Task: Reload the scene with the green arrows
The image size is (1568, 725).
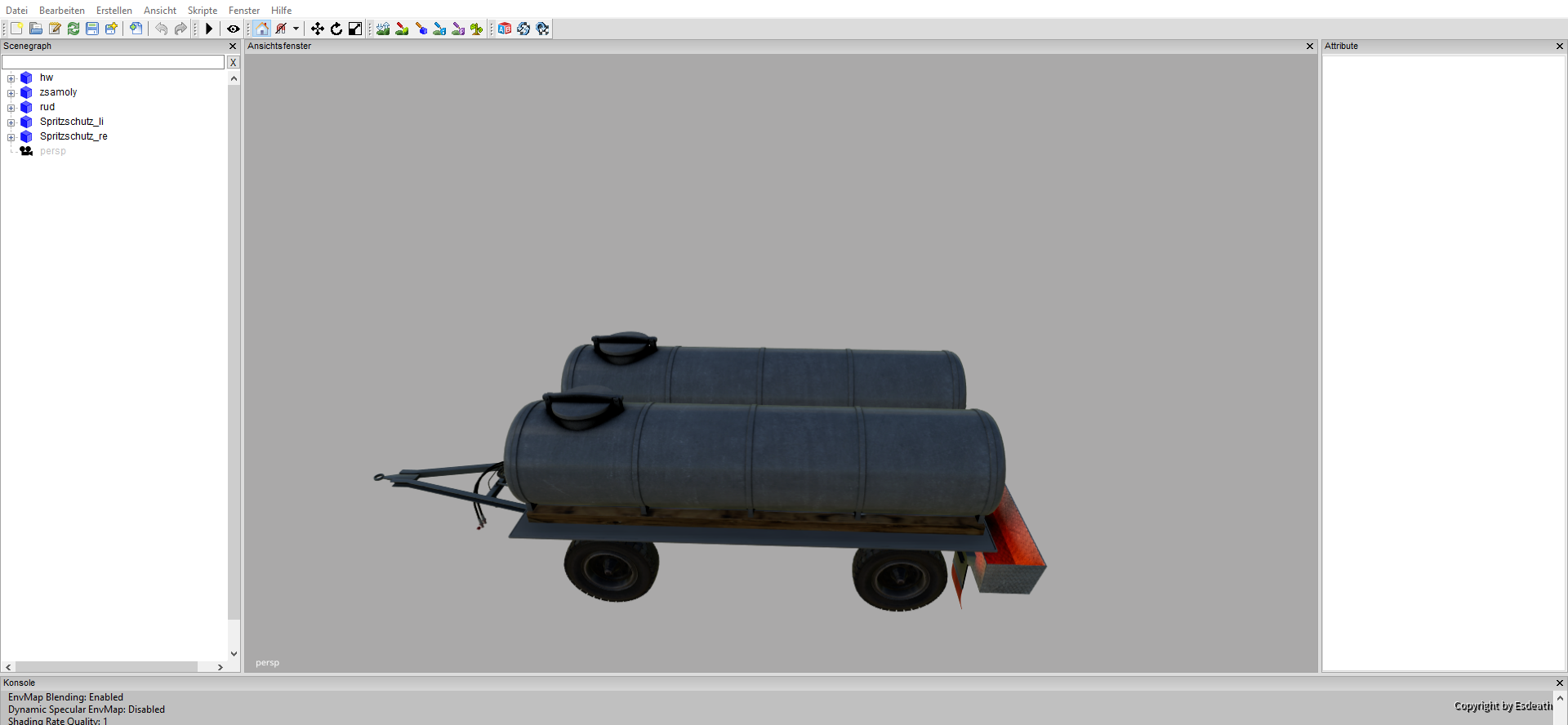Action: pyautogui.click(x=73, y=29)
